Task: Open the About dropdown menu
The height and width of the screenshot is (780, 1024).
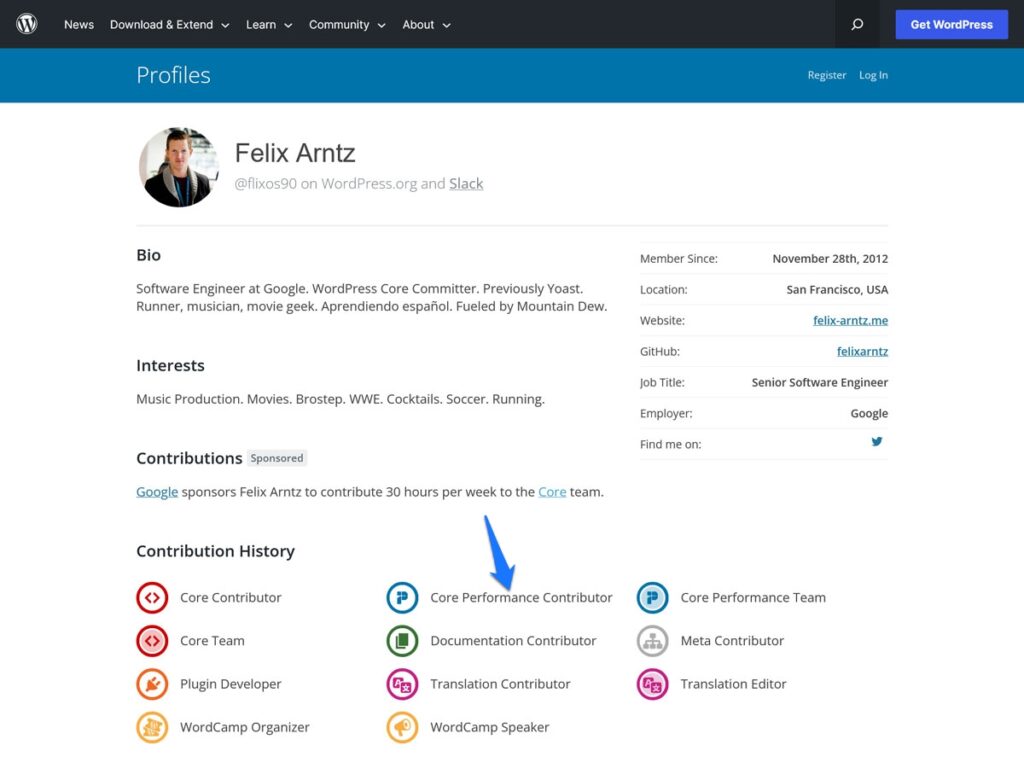Action: 419,24
